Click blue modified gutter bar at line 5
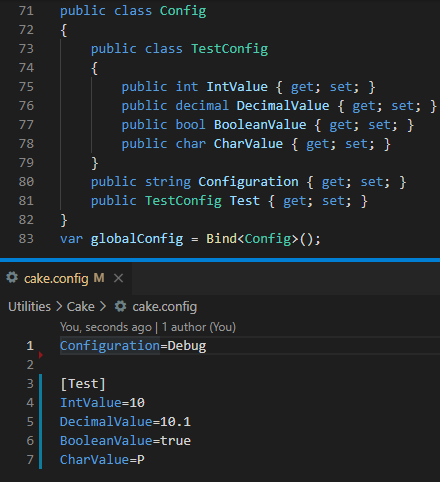Screen dimensions: 440x482 point(40,422)
